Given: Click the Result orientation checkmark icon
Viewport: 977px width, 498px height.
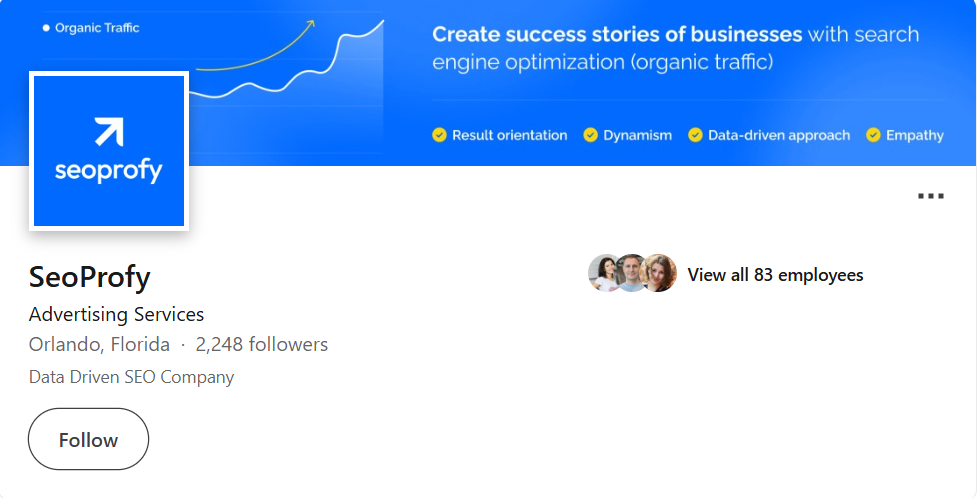Looking at the screenshot, I should tap(439, 135).
